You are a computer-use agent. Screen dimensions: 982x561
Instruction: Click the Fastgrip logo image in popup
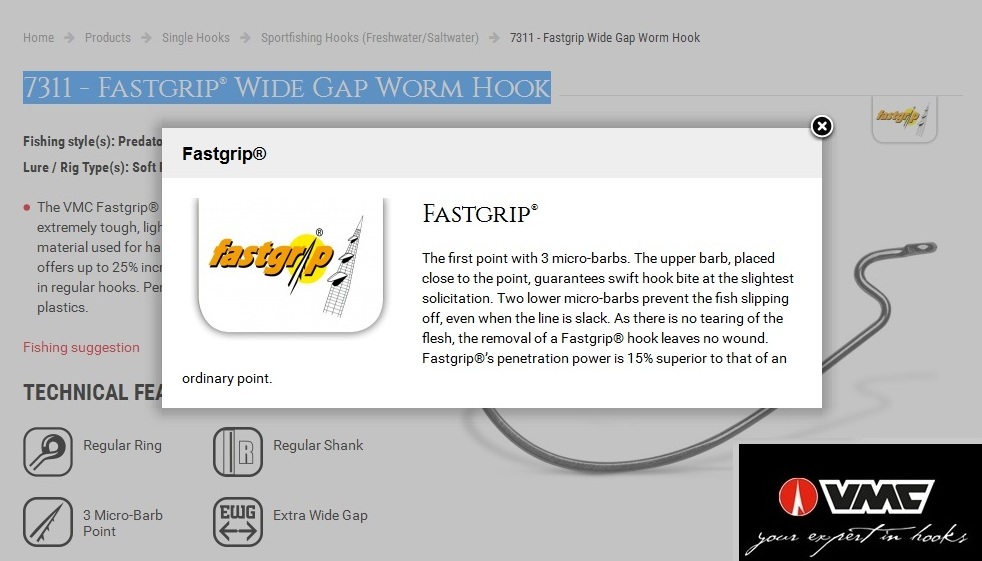pyautogui.click(x=291, y=265)
